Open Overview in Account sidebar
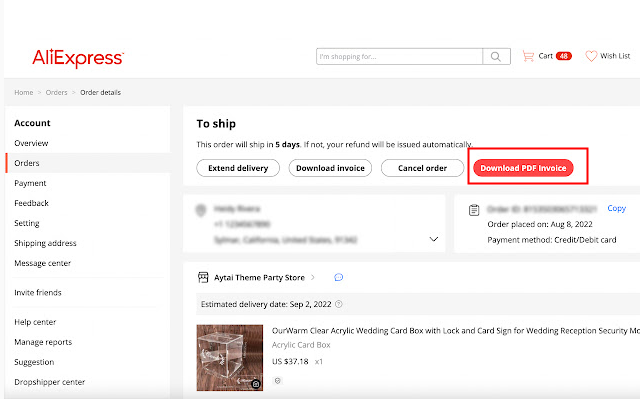Viewport: 640px width, 399px height. 31,143
